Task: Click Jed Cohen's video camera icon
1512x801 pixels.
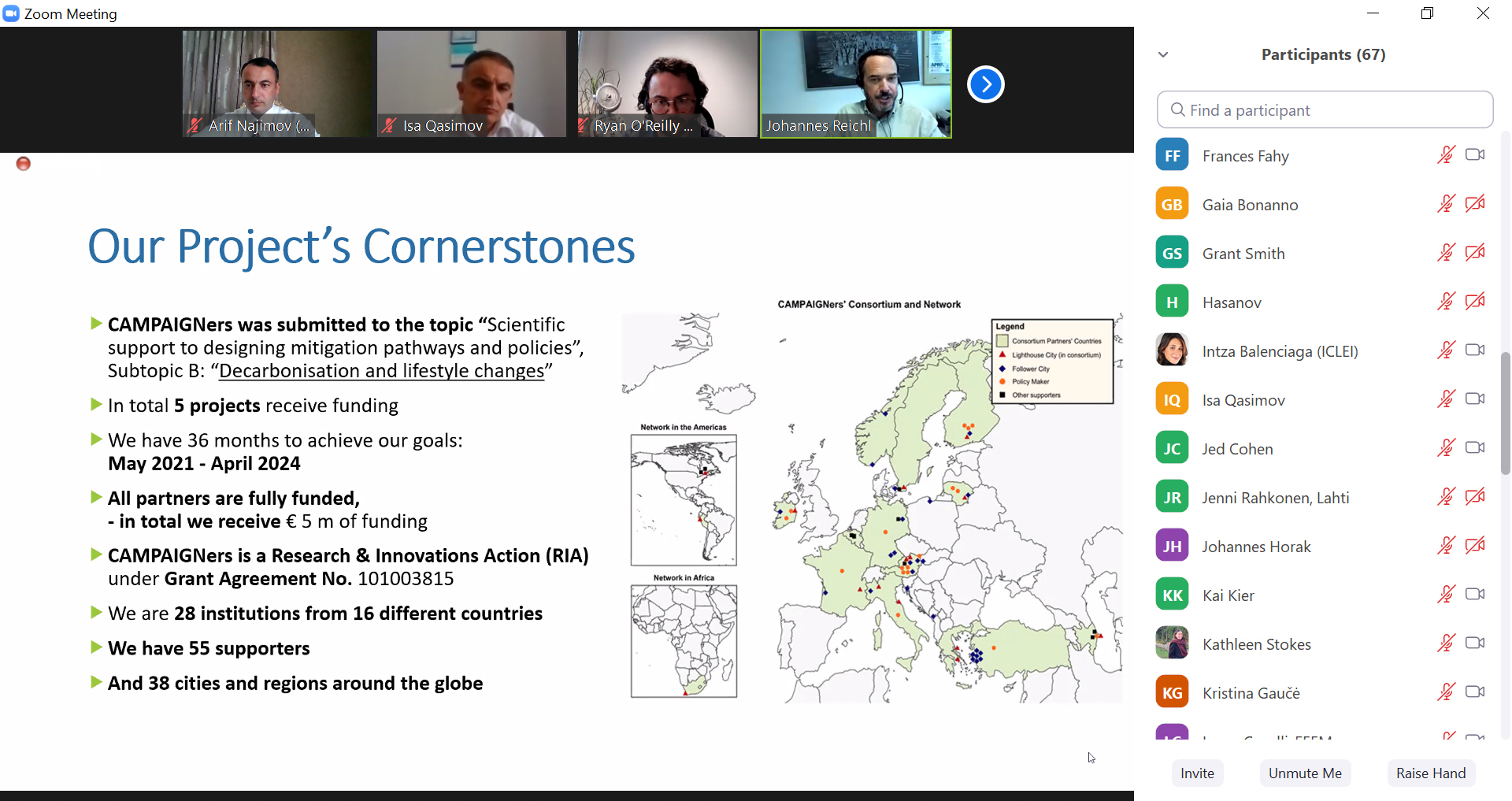Action: [1475, 448]
